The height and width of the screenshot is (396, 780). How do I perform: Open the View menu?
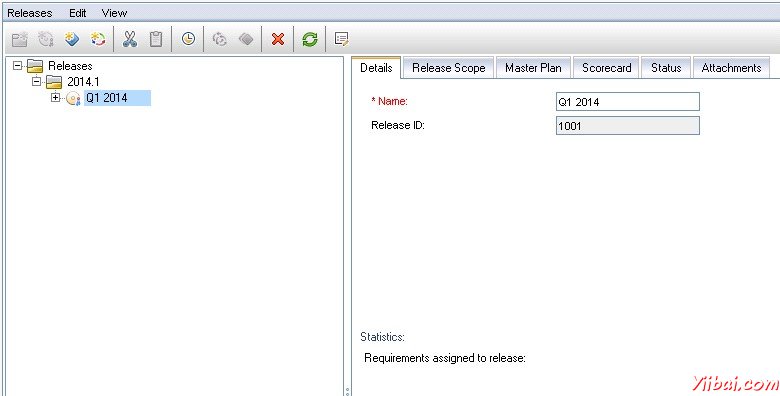(x=114, y=13)
